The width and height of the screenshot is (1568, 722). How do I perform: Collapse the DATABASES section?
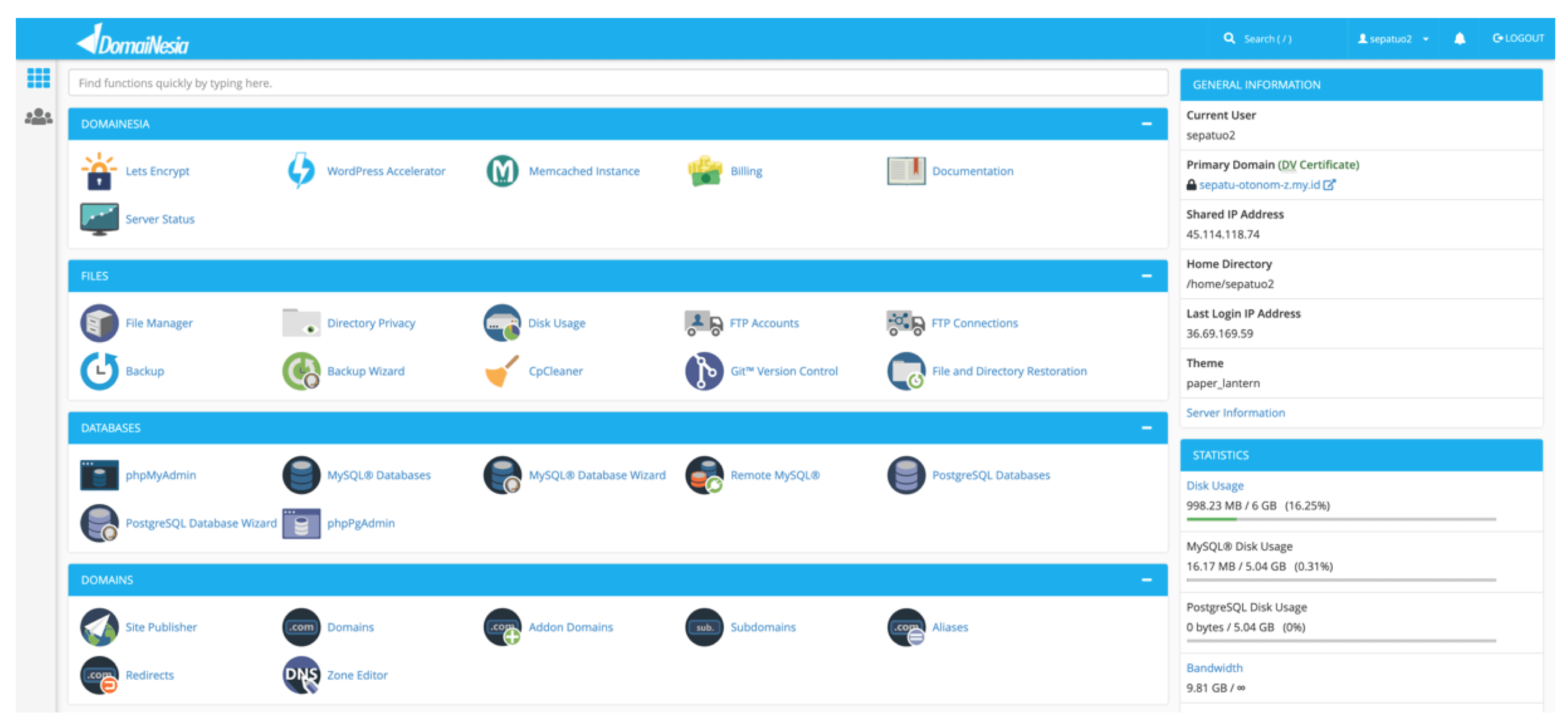[x=1146, y=429]
